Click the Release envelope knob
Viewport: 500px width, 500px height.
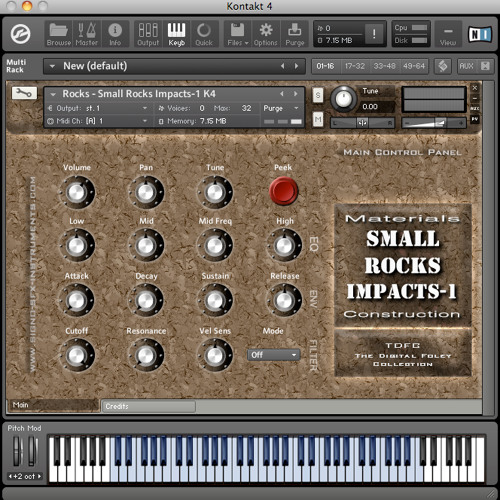[284, 300]
